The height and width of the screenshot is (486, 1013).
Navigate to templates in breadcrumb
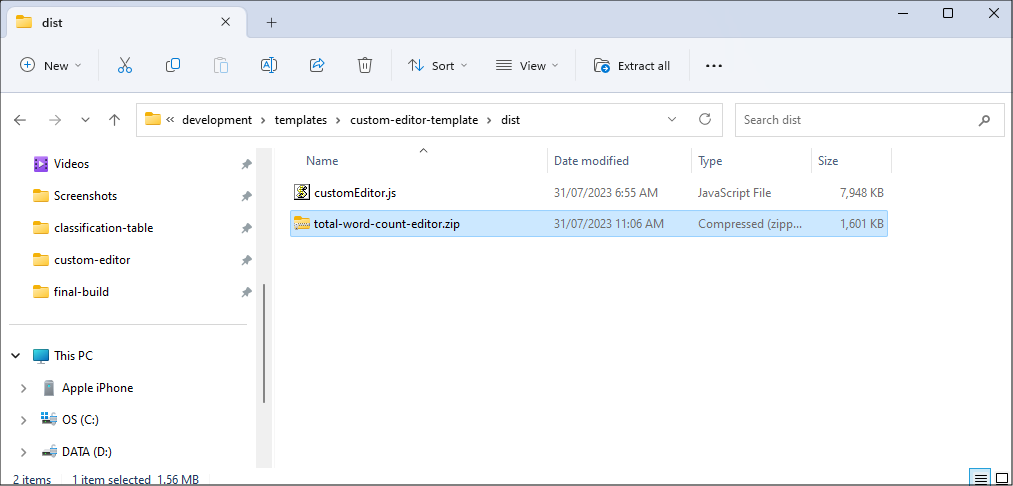point(300,120)
